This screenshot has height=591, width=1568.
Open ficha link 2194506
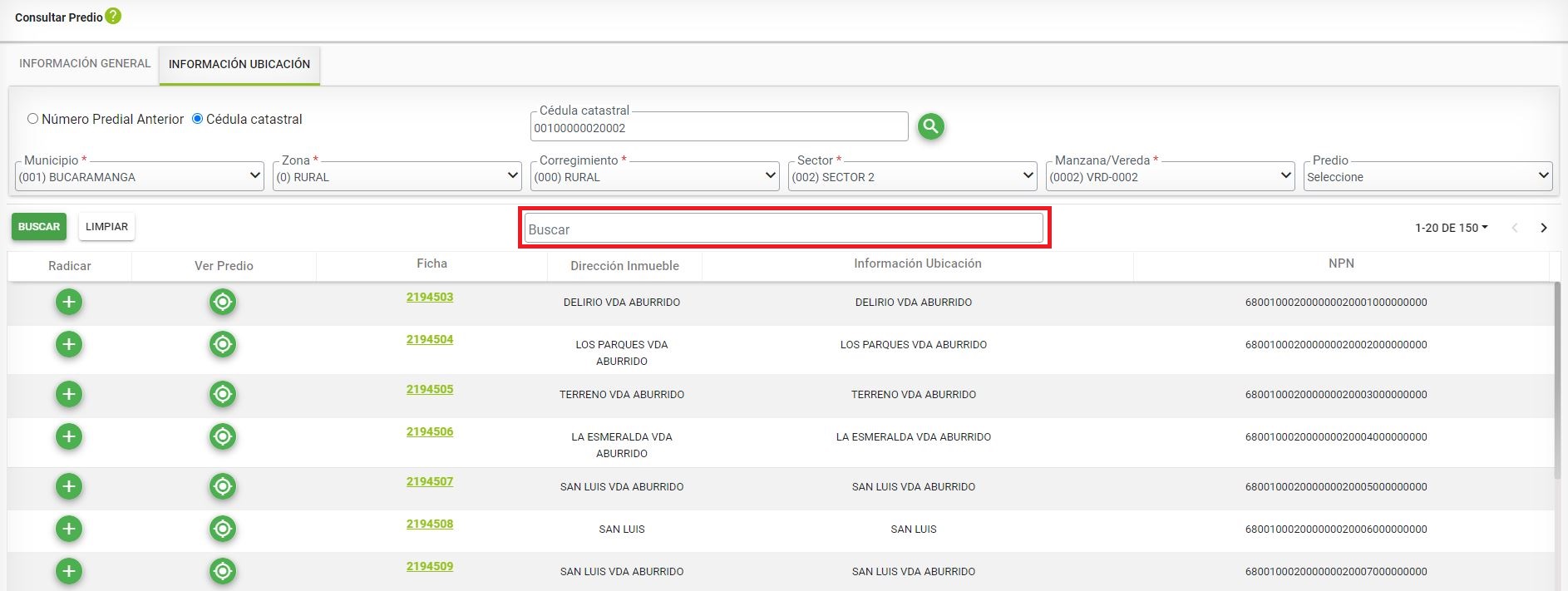click(x=430, y=431)
